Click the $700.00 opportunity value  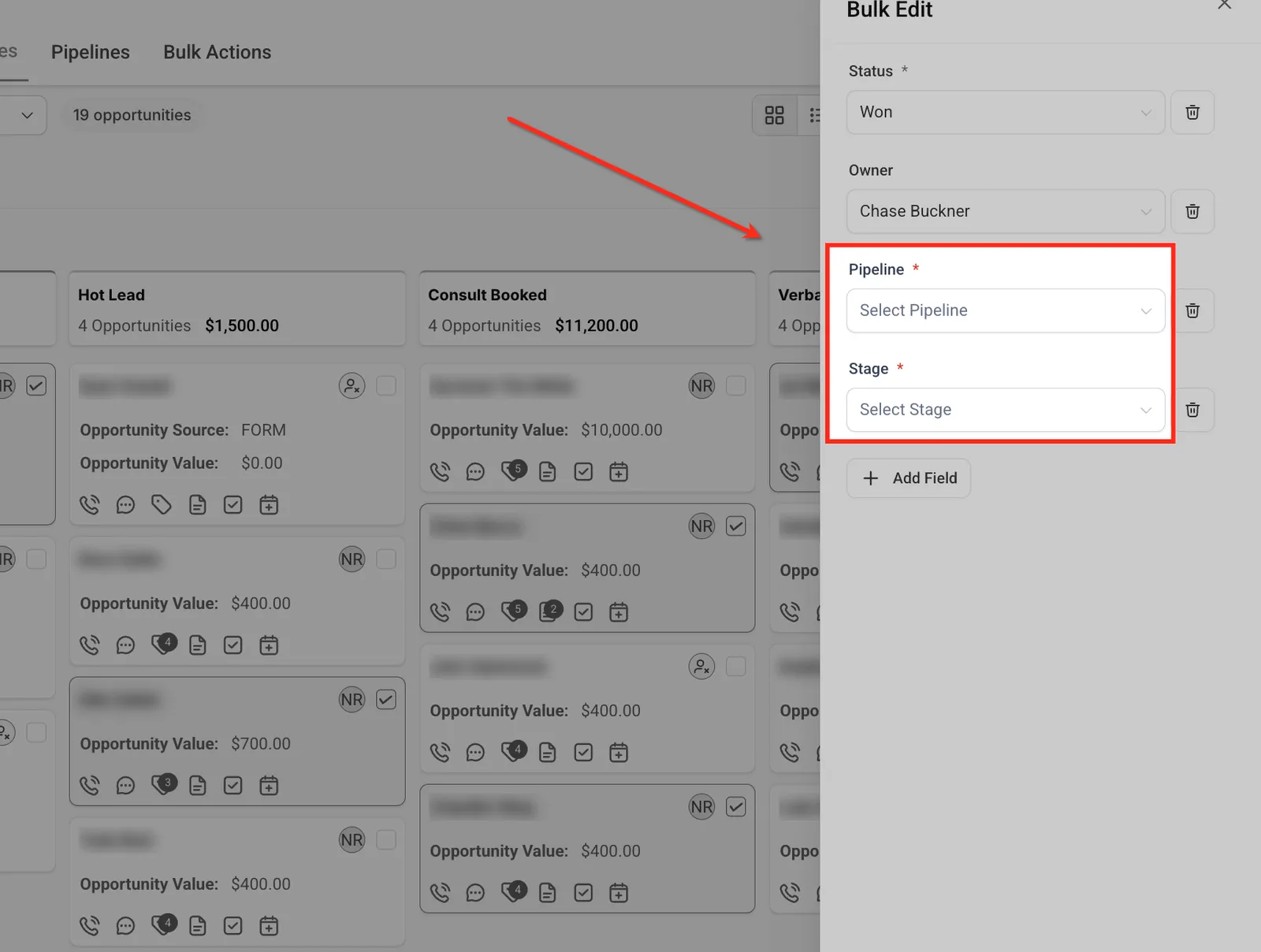point(261,744)
